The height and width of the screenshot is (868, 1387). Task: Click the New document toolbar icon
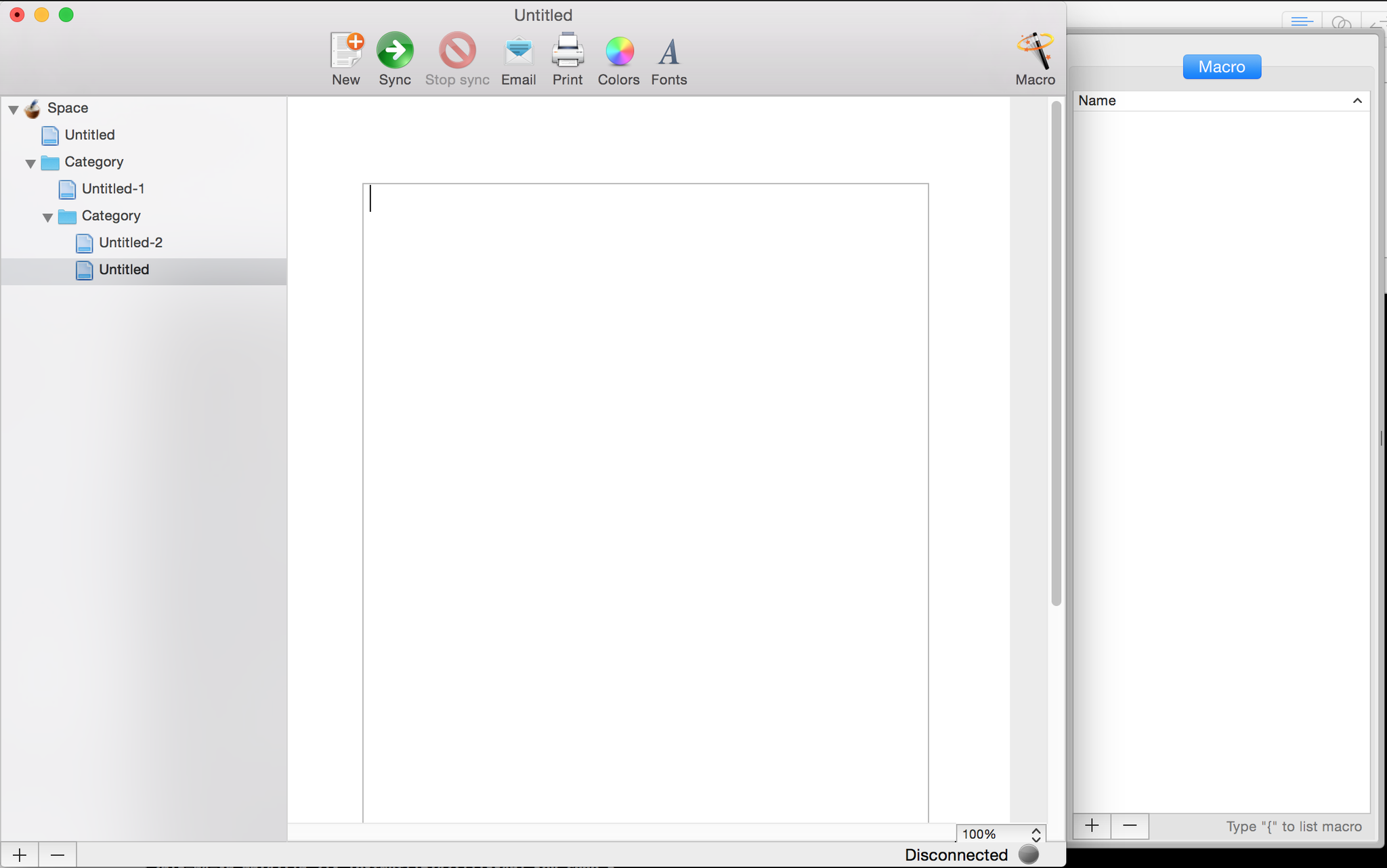coord(346,51)
